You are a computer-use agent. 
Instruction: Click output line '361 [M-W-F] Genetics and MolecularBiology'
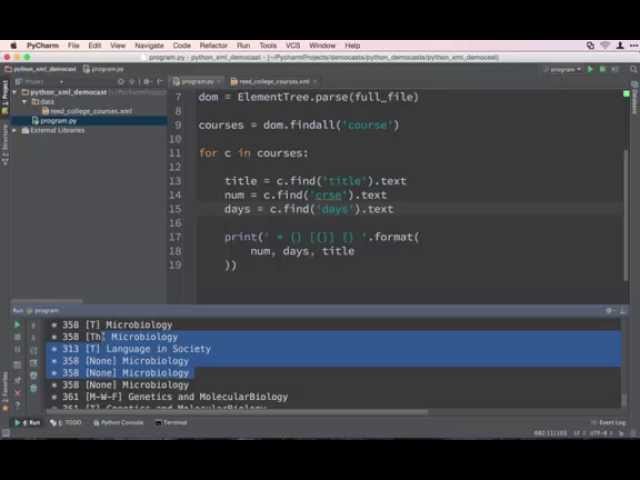coord(169,397)
